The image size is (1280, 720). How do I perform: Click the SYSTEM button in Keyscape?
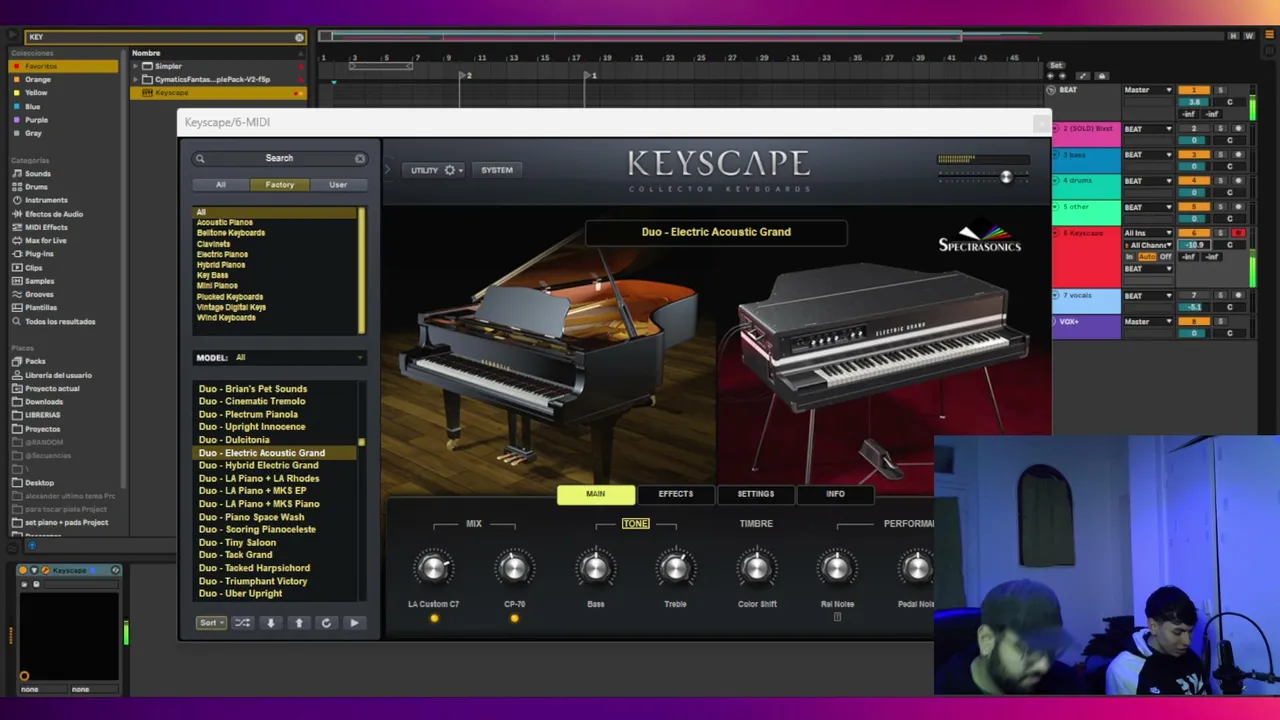click(x=497, y=170)
